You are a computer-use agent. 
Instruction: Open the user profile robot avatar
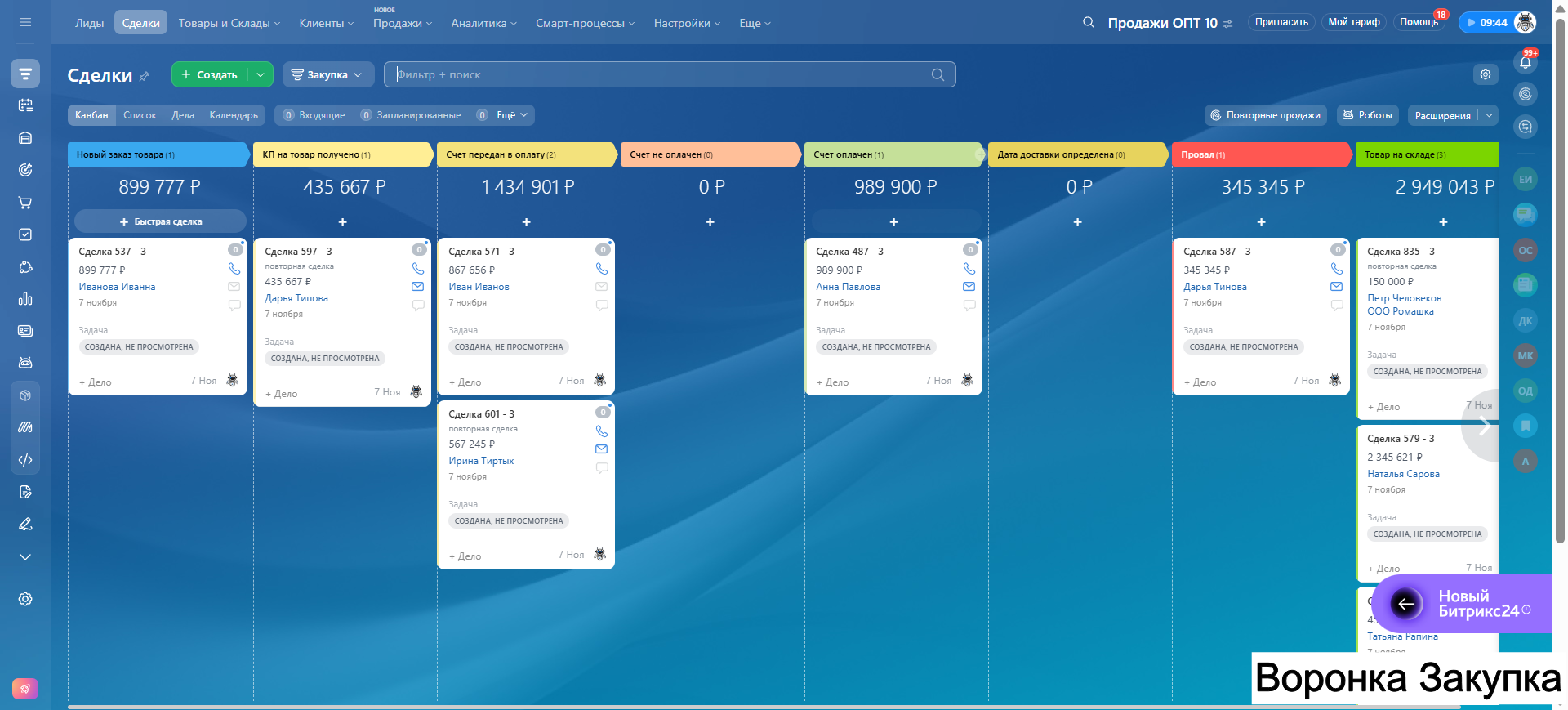coord(1525,23)
